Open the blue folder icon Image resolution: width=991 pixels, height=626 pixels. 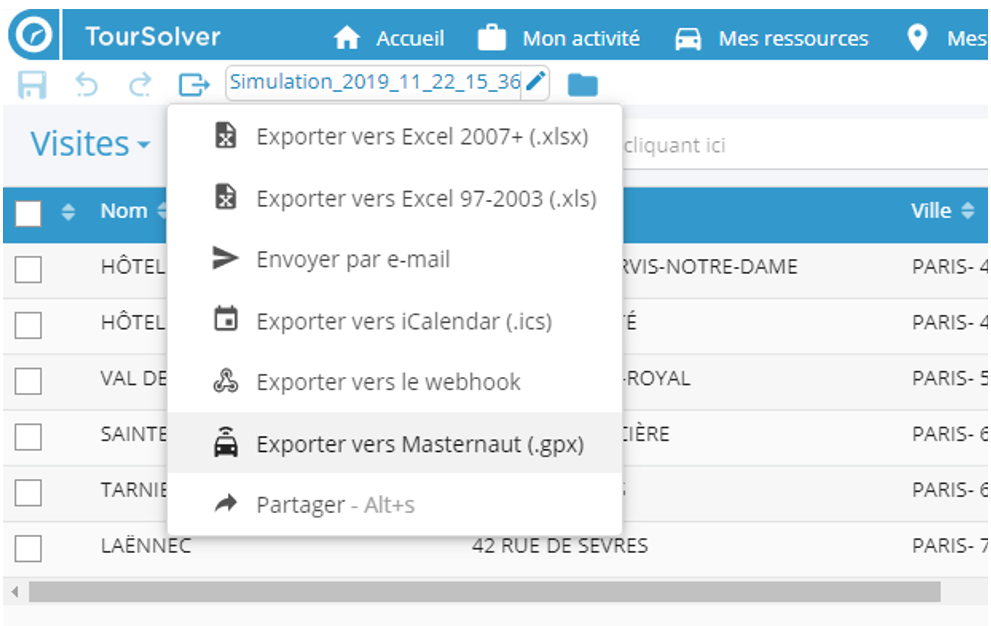tap(582, 85)
